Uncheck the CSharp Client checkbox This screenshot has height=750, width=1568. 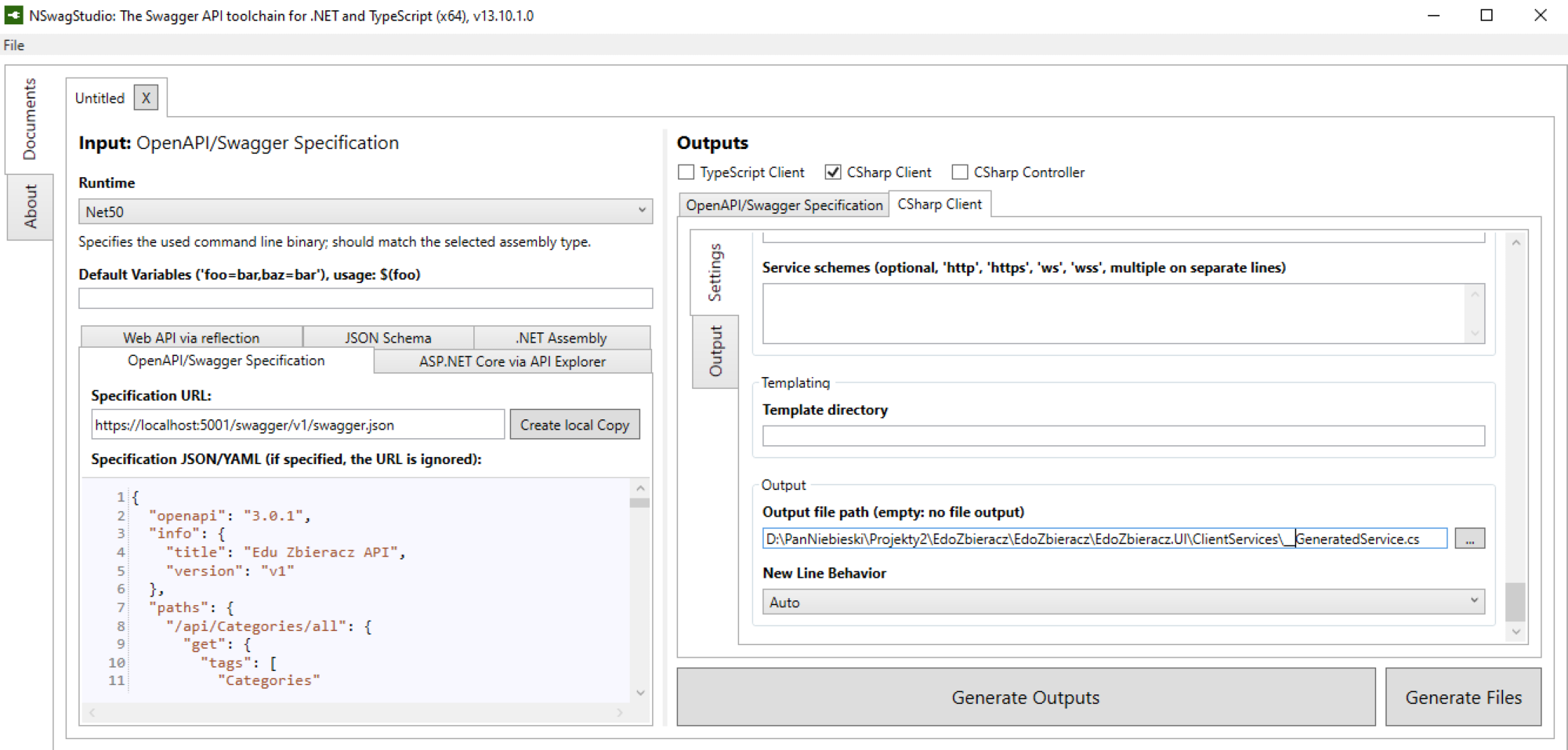tap(833, 172)
